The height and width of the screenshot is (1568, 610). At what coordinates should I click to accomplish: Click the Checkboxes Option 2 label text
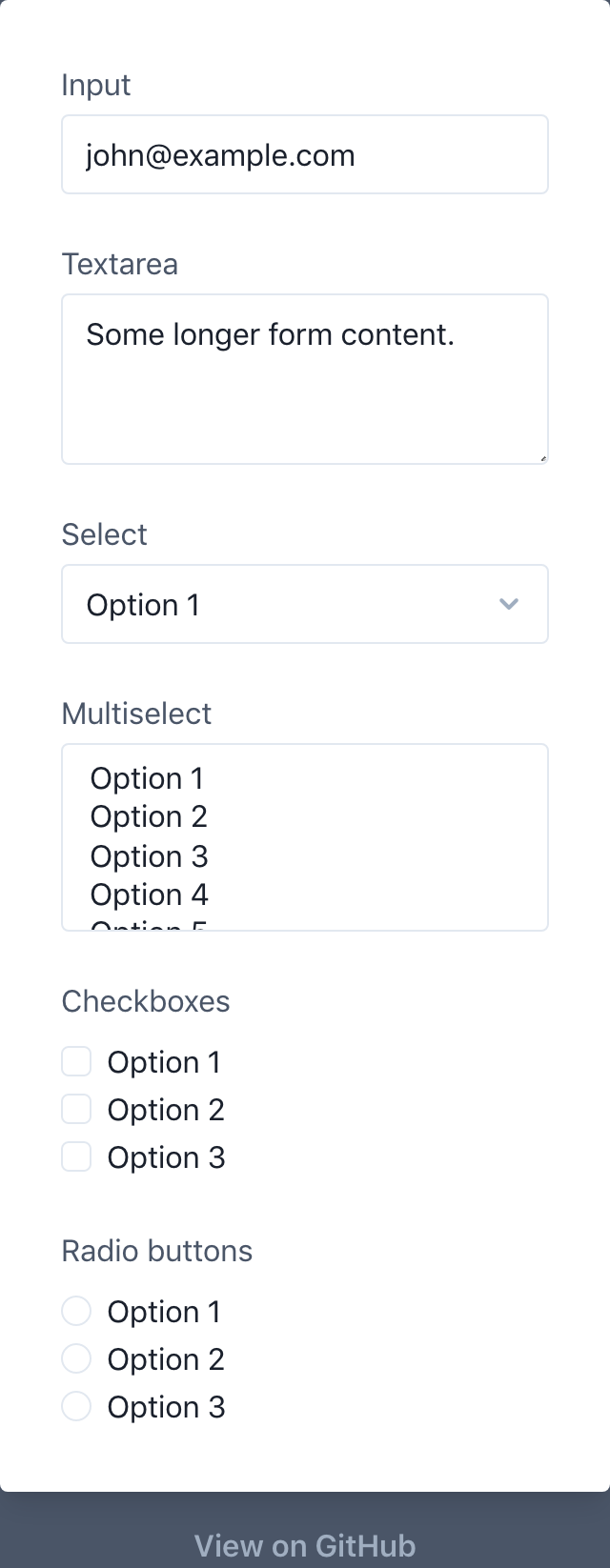[166, 1110]
